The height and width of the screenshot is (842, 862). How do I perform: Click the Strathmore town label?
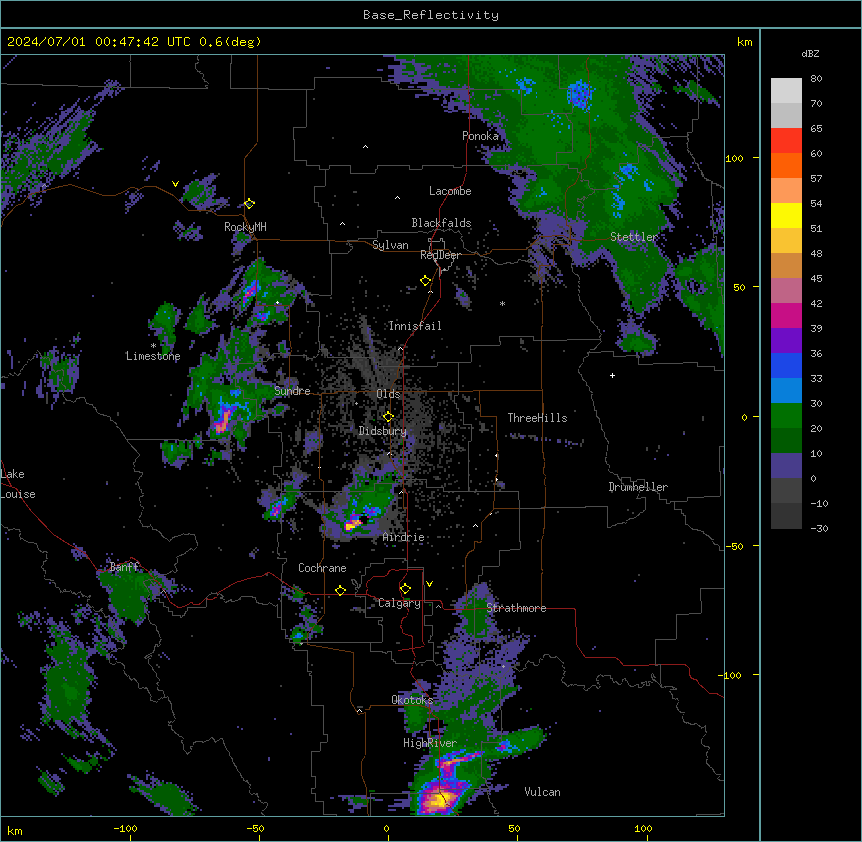point(516,608)
